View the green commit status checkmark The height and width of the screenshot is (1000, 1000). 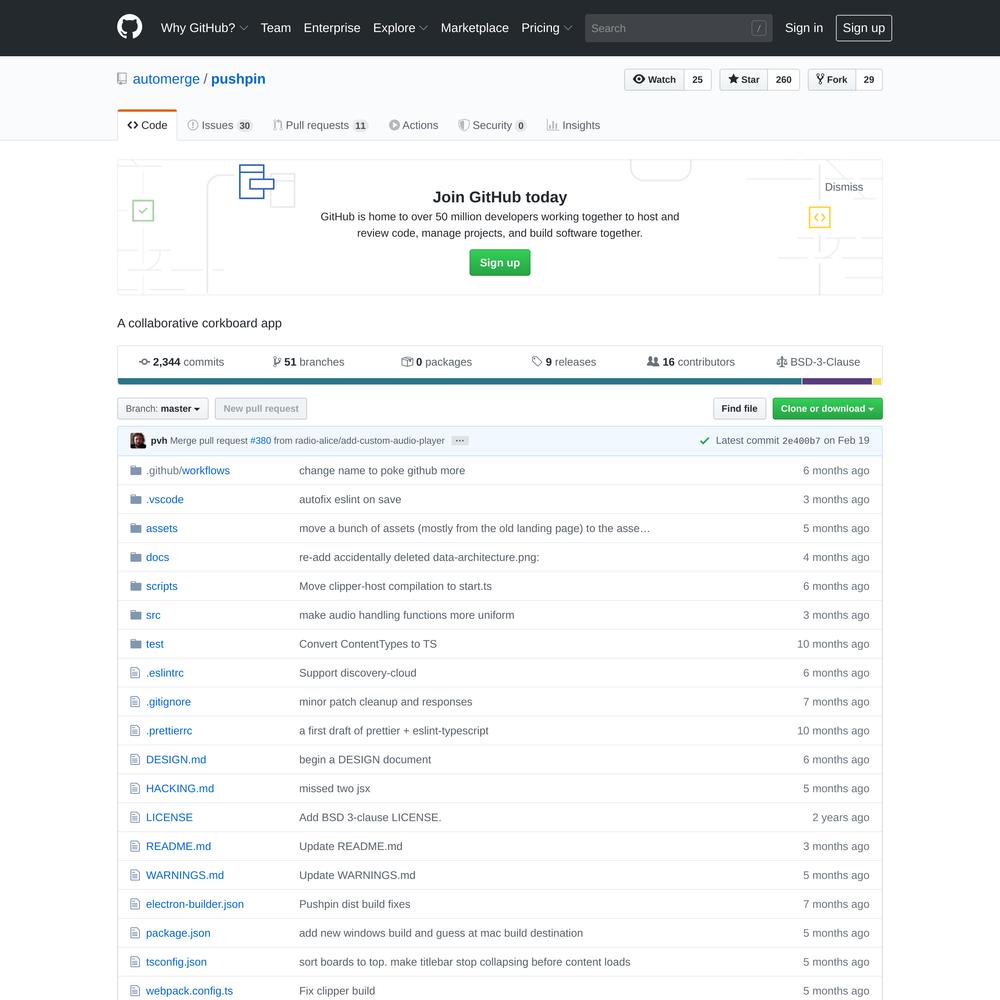[x=705, y=441]
